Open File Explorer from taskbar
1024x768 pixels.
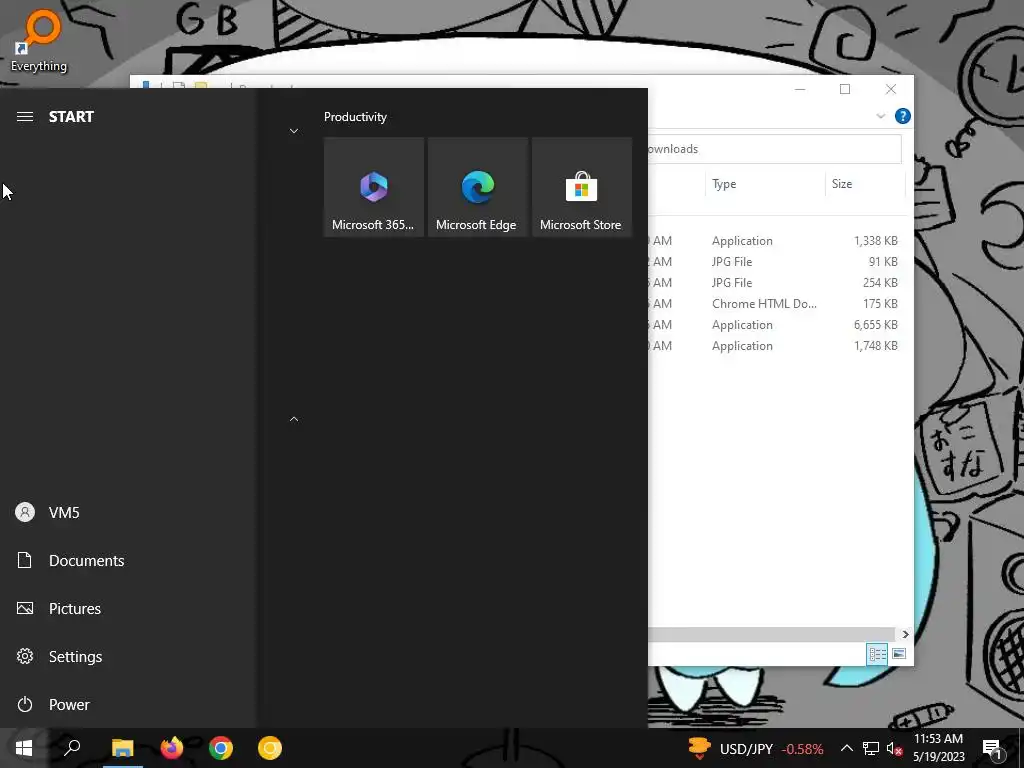pyautogui.click(x=122, y=748)
